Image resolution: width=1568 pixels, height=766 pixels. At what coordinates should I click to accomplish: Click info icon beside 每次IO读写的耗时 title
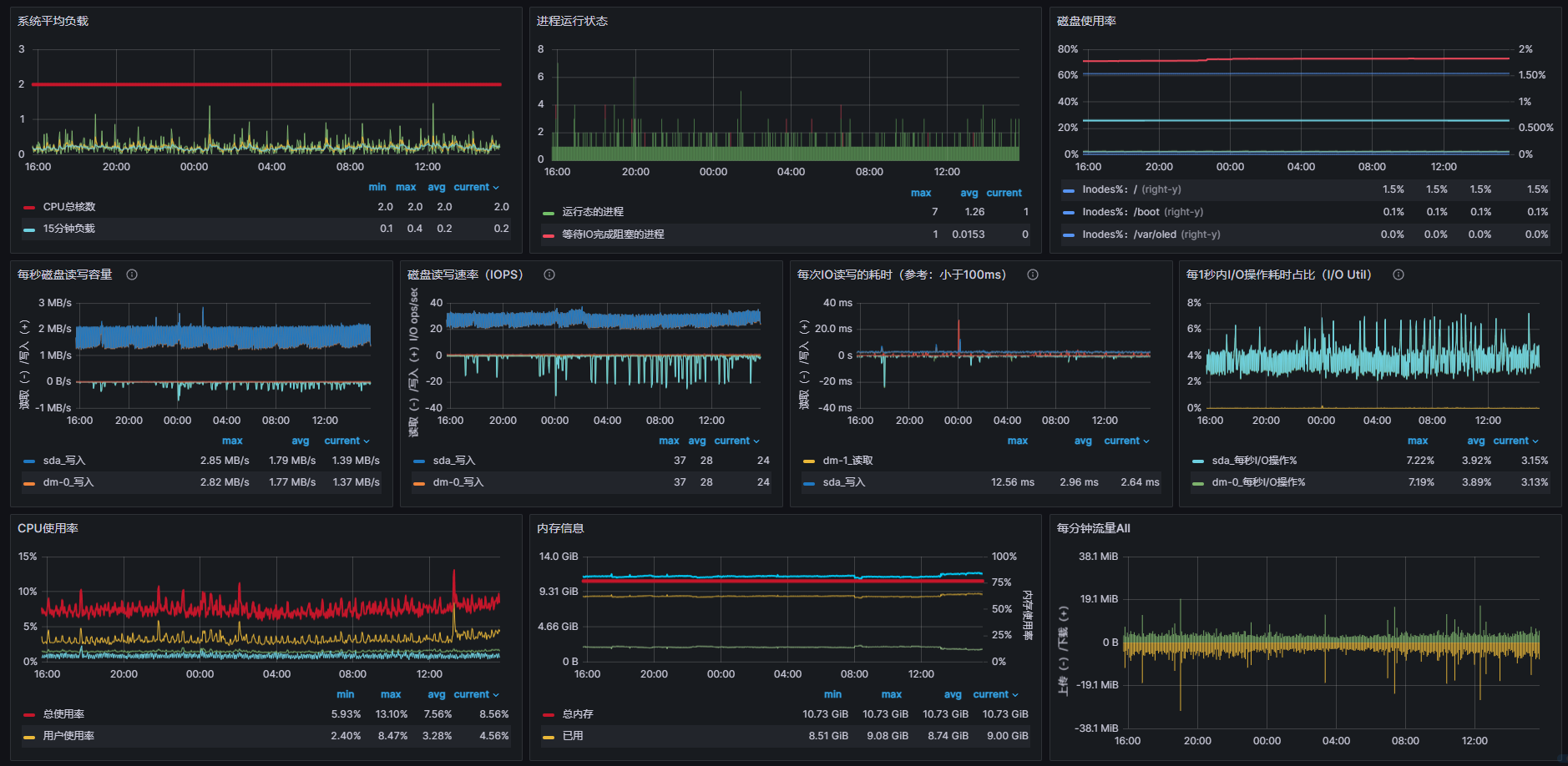pyautogui.click(x=1033, y=275)
